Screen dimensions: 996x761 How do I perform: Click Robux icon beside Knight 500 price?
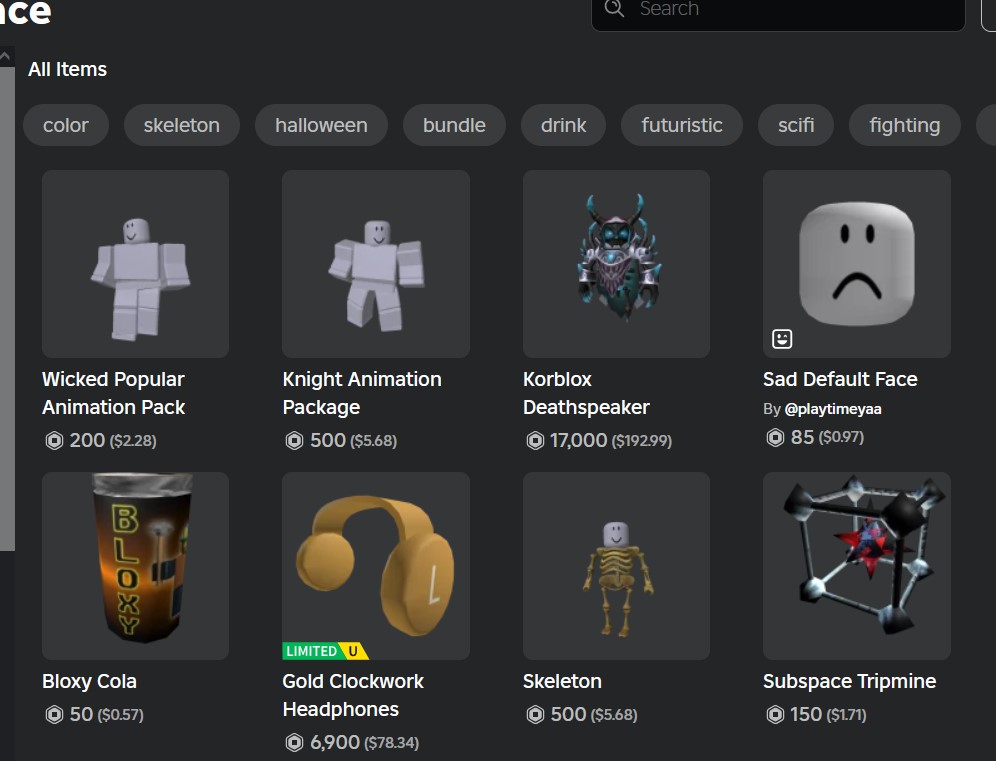coord(294,440)
